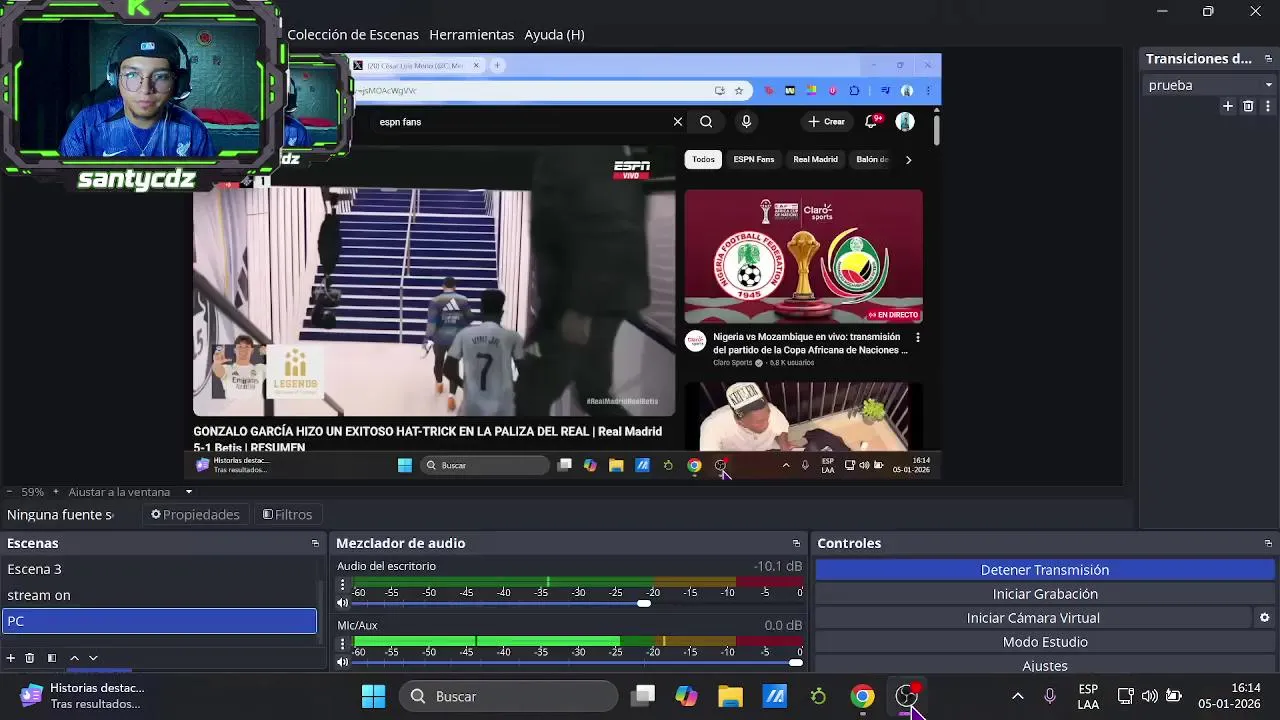Click the 0.0 dB Mic/Aux readout
This screenshot has width=1280, height=720.
[x=783, y=625]
